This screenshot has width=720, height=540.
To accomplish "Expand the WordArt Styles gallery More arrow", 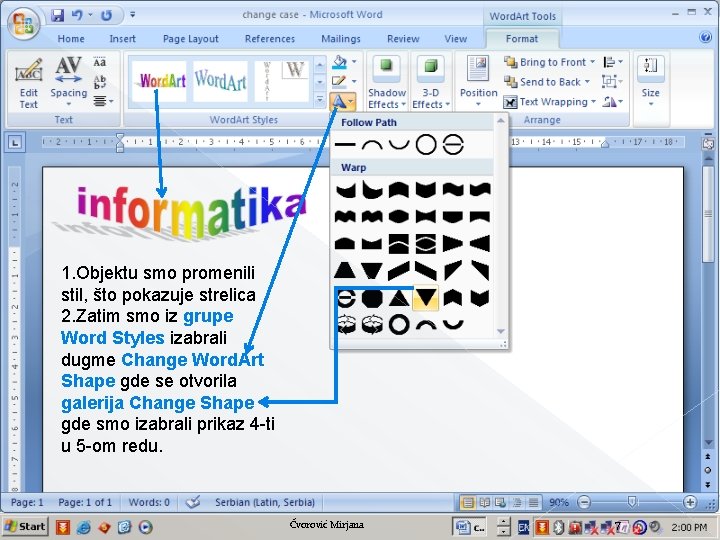I will [320, 99].
